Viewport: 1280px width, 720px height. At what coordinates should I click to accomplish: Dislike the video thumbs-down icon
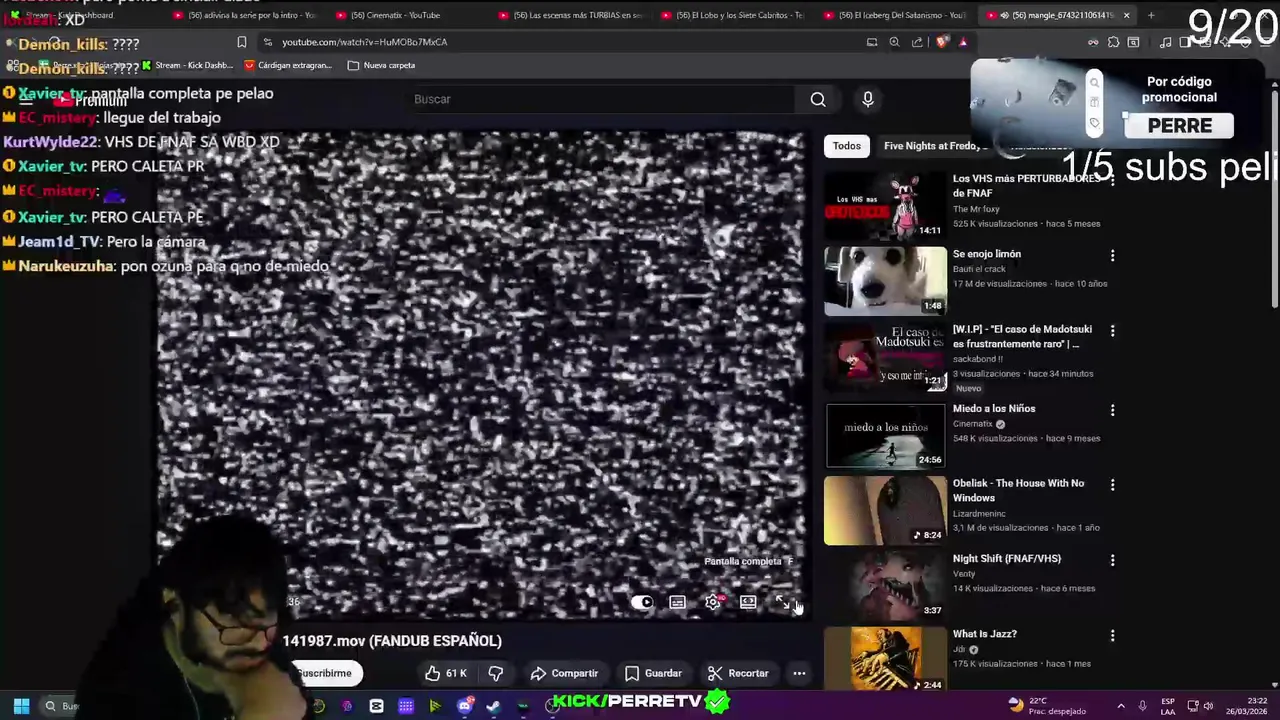496,673
